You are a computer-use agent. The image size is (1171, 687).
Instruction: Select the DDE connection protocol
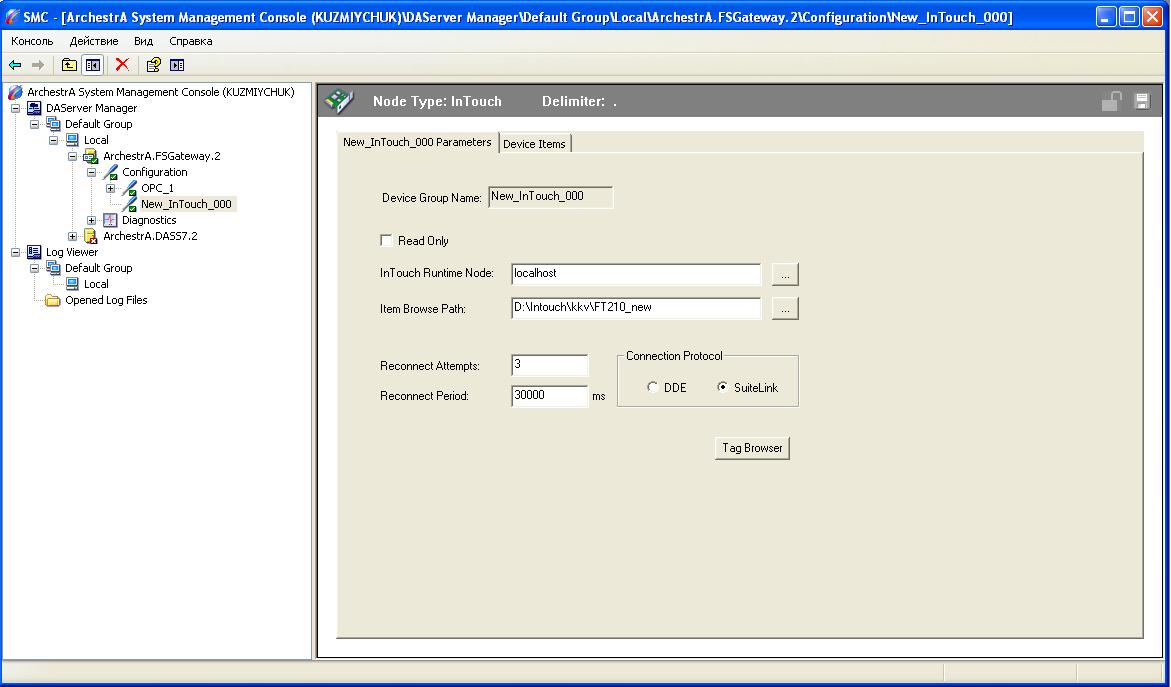[x=653, y=388]
